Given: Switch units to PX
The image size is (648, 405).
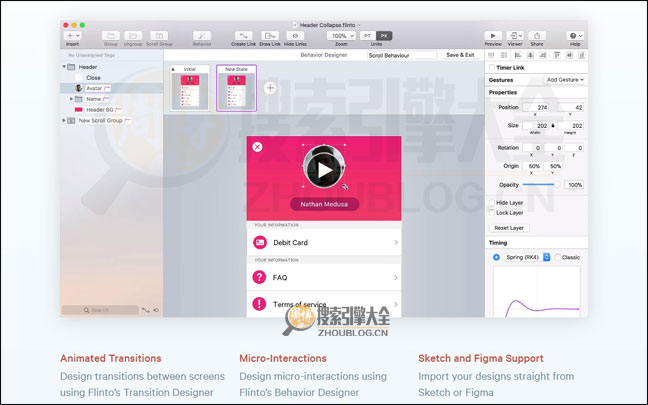Looking at the screenshot, I should 384,36.
